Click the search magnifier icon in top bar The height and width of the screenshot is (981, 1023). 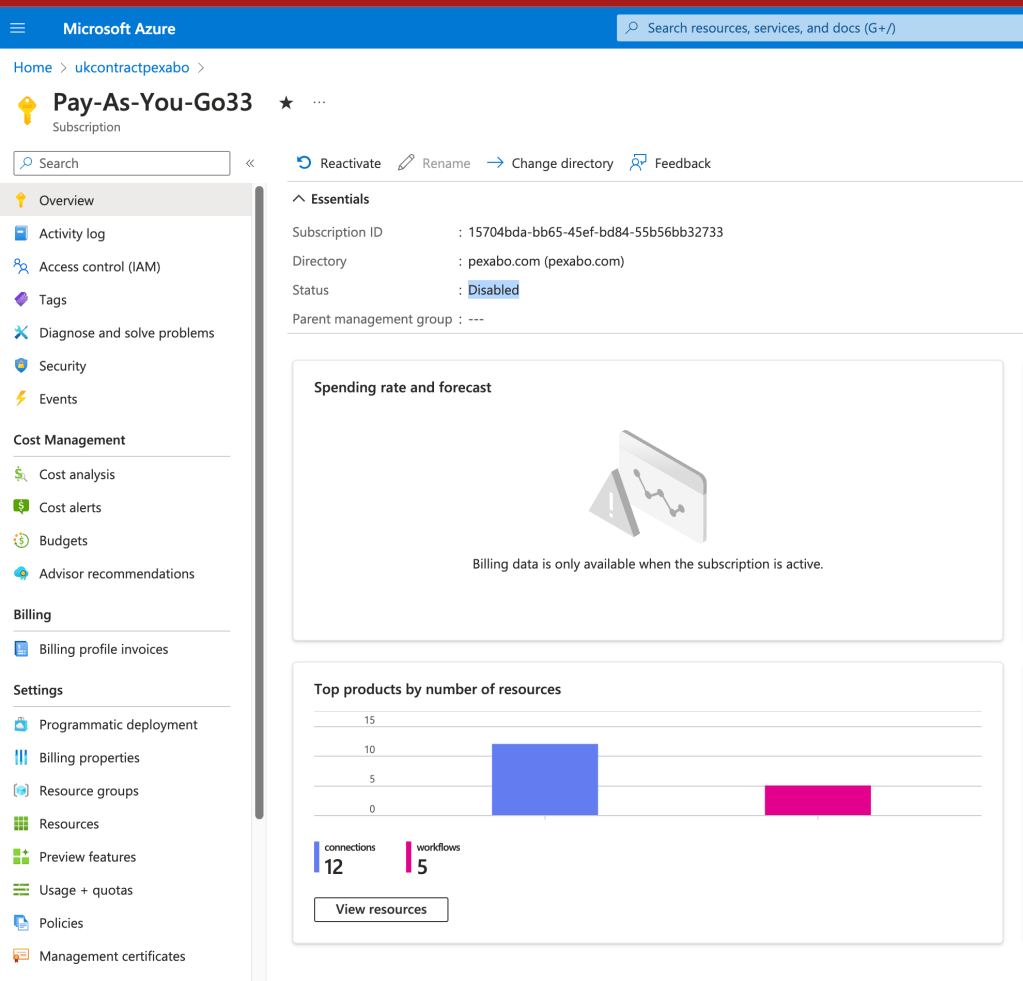click(x=632, y=27)
